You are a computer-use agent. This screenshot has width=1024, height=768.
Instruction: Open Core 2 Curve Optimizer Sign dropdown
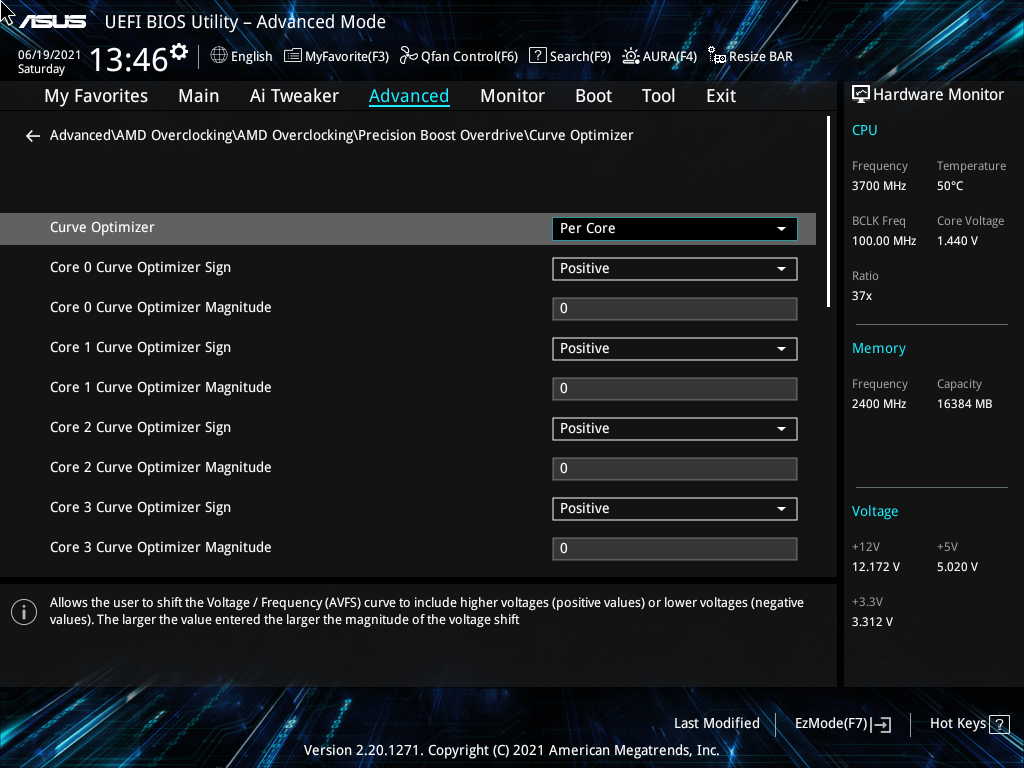[674, 428]
